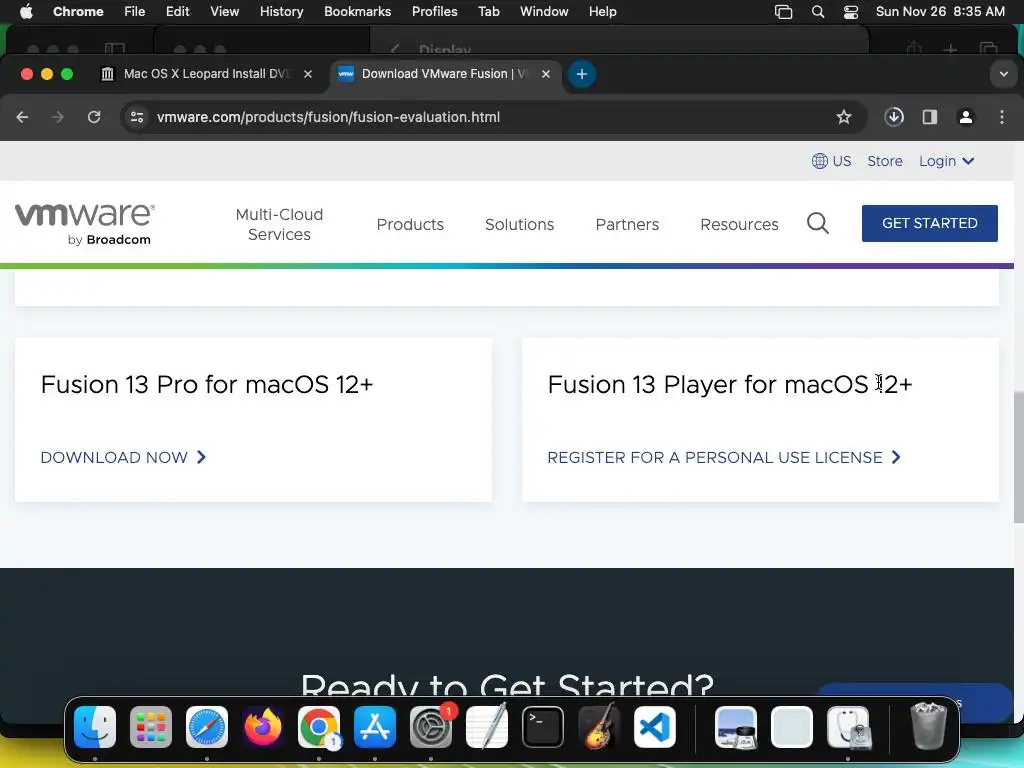Launch Firefox from the Dock
Viewport: 1024px width, 768px height.
pyautogui.click(x=263, y=727)
